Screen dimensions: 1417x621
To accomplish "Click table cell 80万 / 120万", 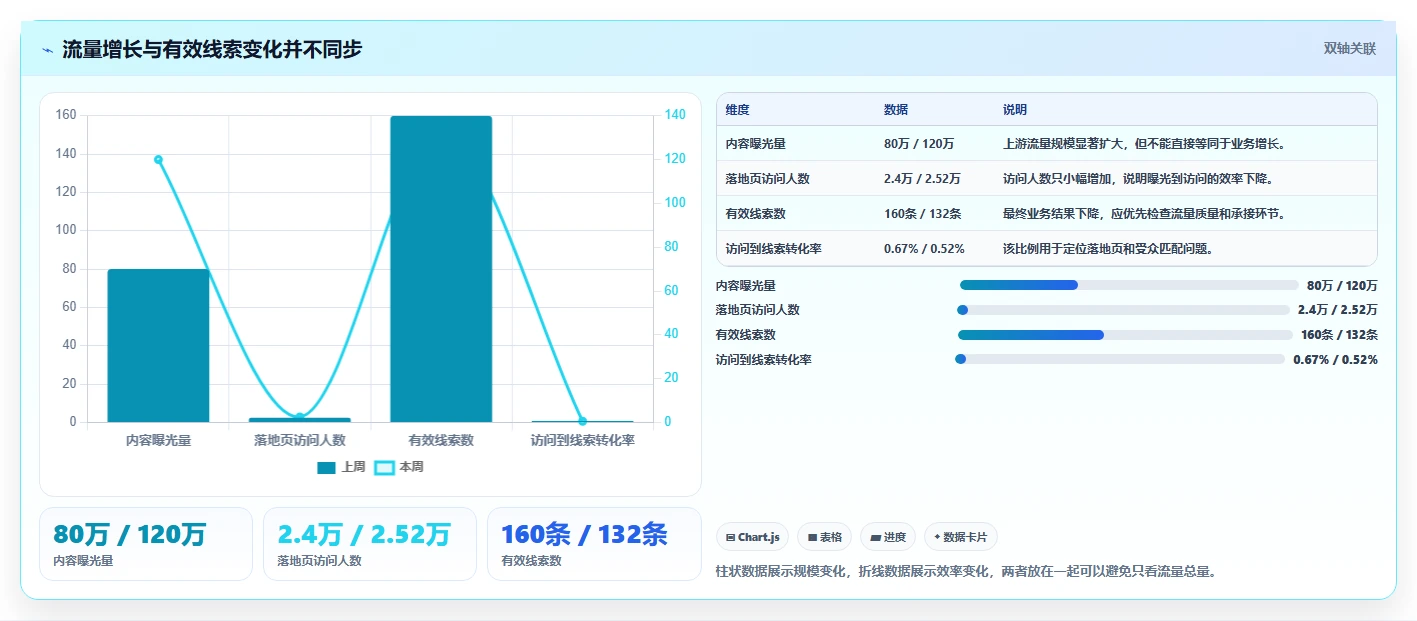I will (x=919, y=144).
